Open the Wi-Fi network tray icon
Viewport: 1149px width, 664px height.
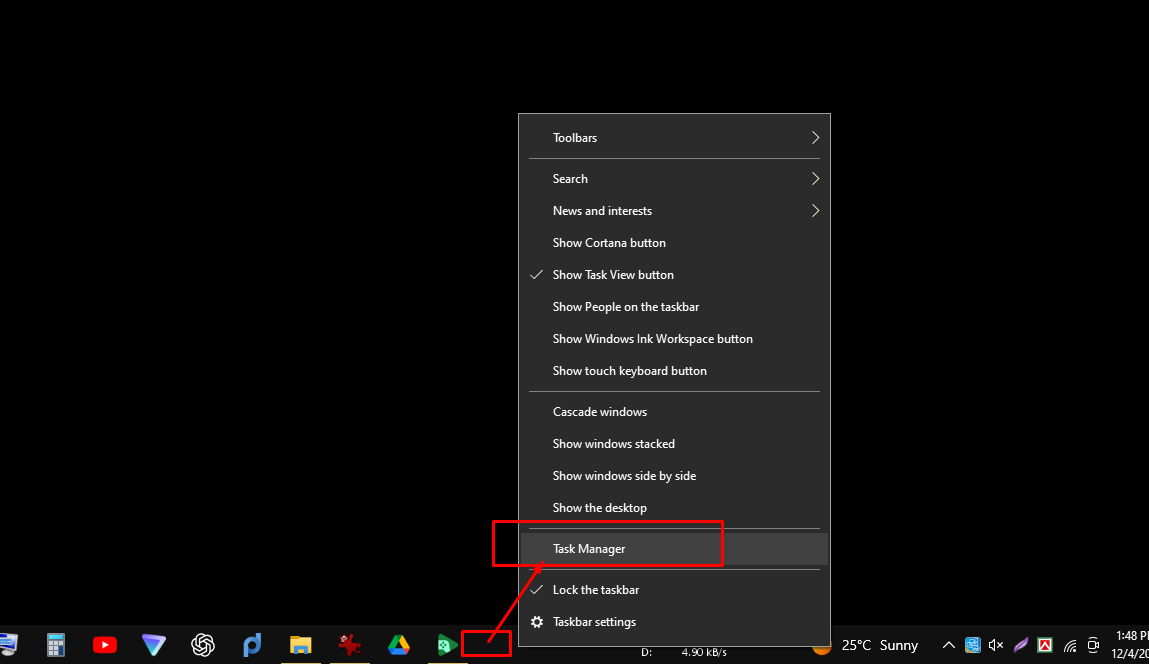tap(1069, 645)
